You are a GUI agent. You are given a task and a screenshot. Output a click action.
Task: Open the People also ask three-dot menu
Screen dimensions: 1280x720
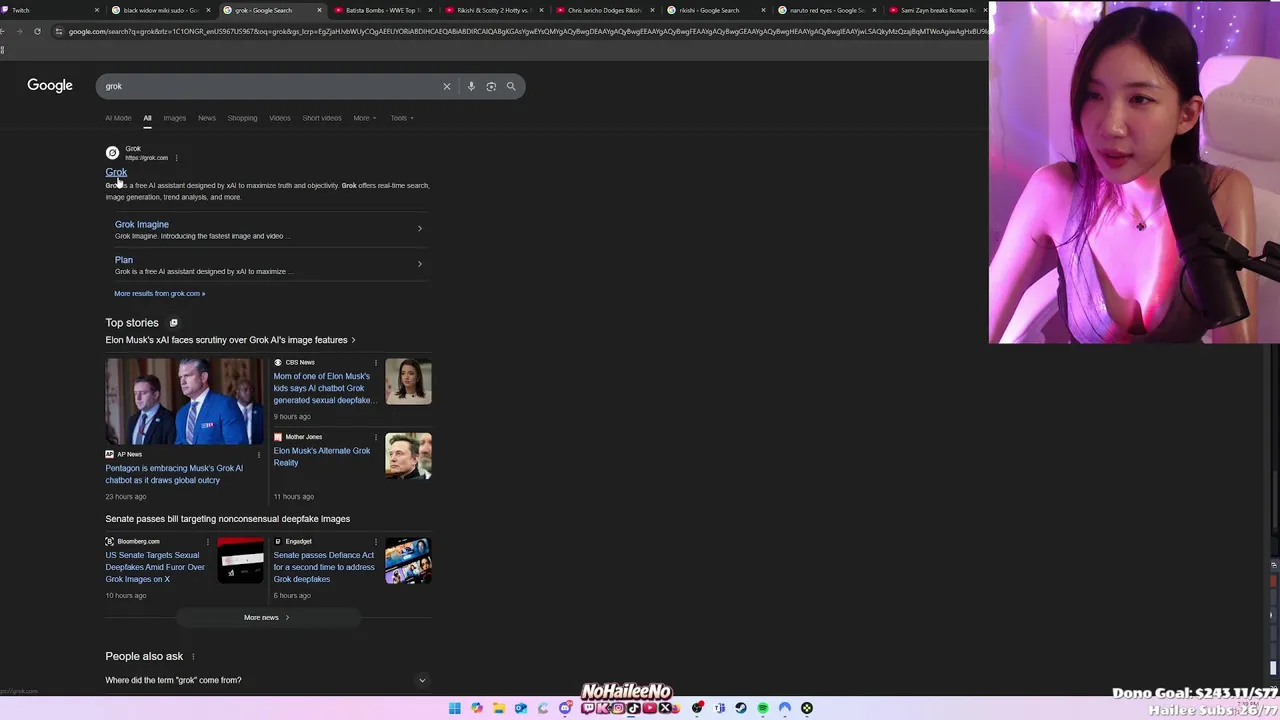(193, 656)
